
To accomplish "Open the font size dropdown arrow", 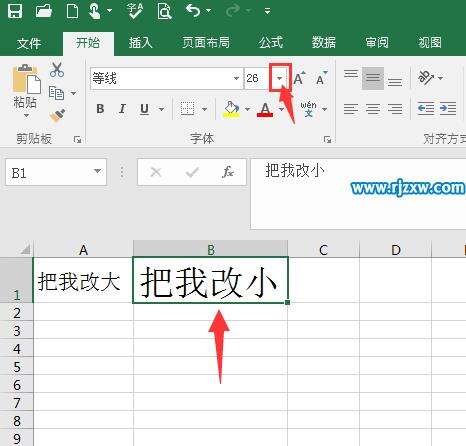I will (280, 78).
